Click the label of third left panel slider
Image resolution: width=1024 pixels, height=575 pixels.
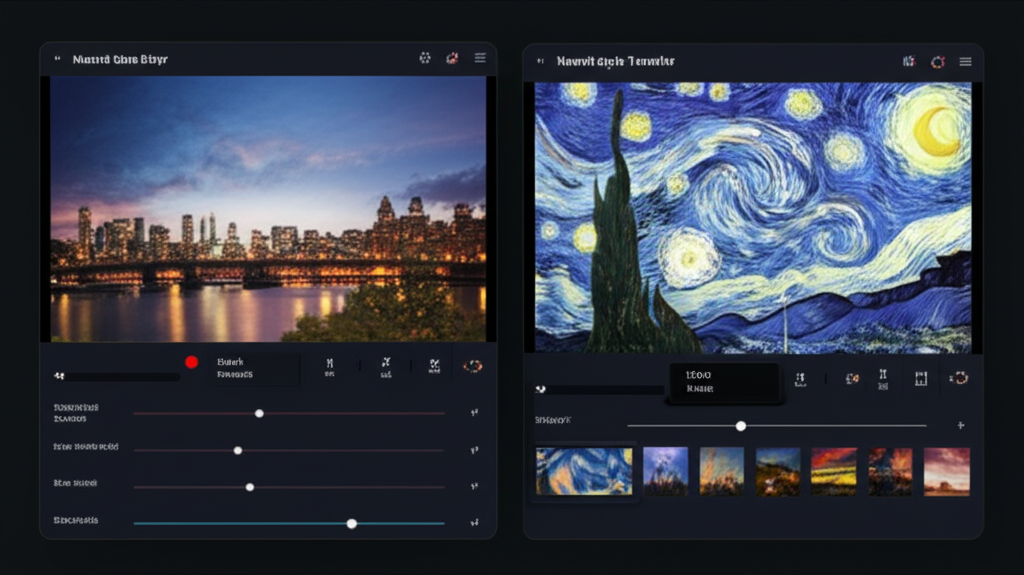coord(75,483)
